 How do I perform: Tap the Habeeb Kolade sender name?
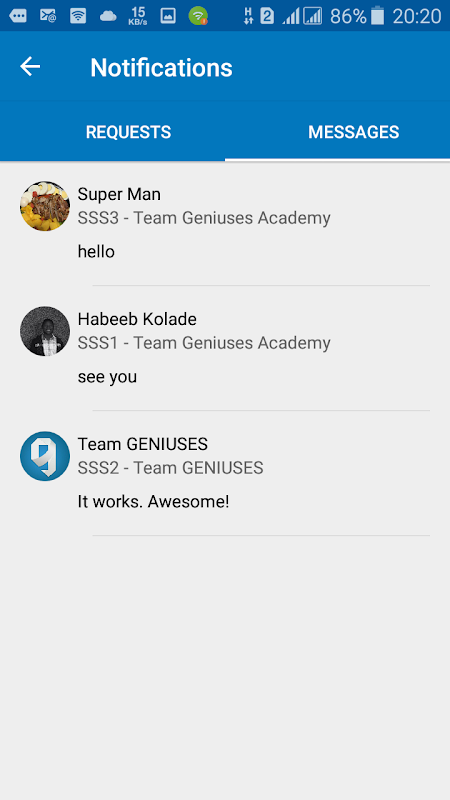[137, 319]
